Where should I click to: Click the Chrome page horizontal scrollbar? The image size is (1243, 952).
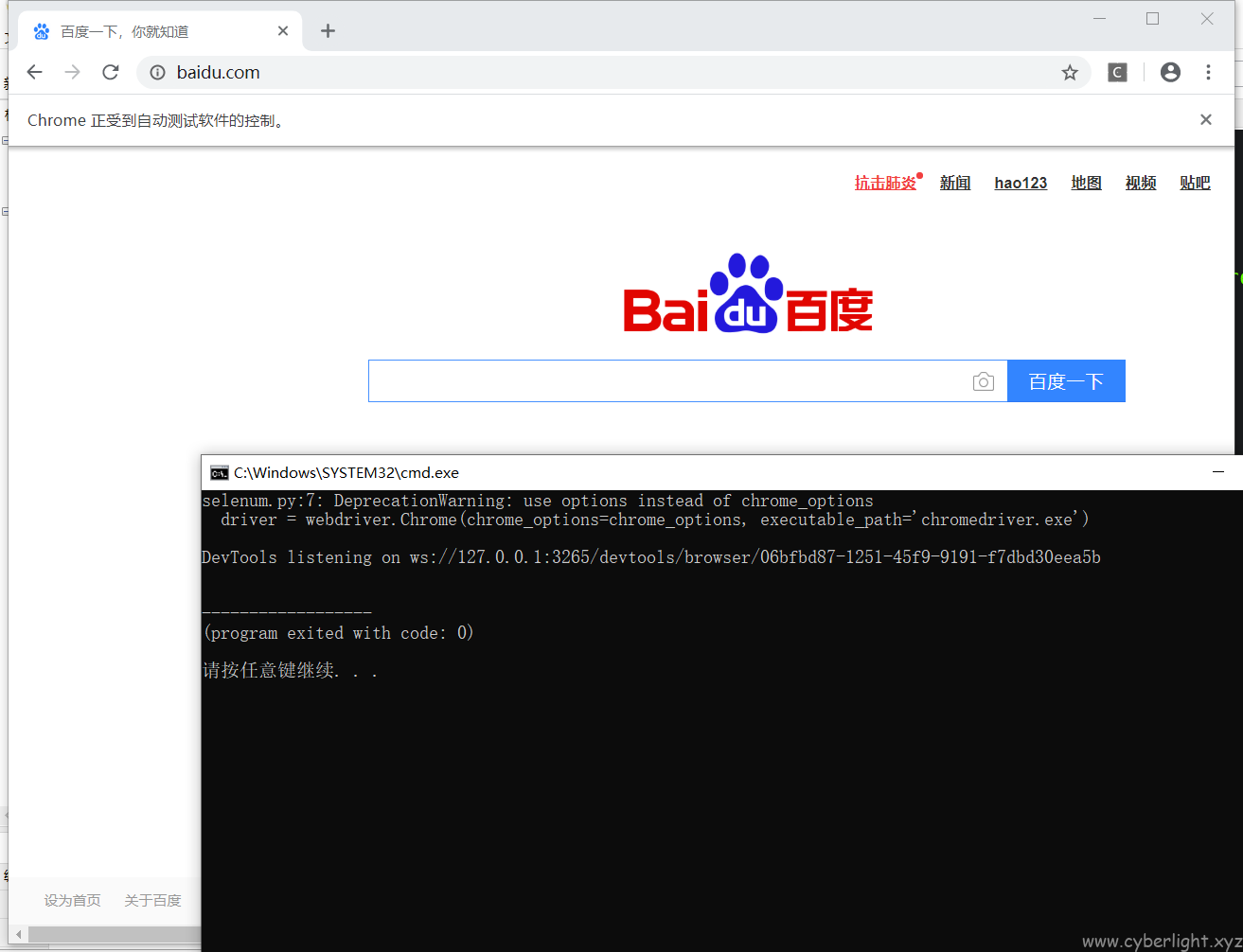coord(114,935)
